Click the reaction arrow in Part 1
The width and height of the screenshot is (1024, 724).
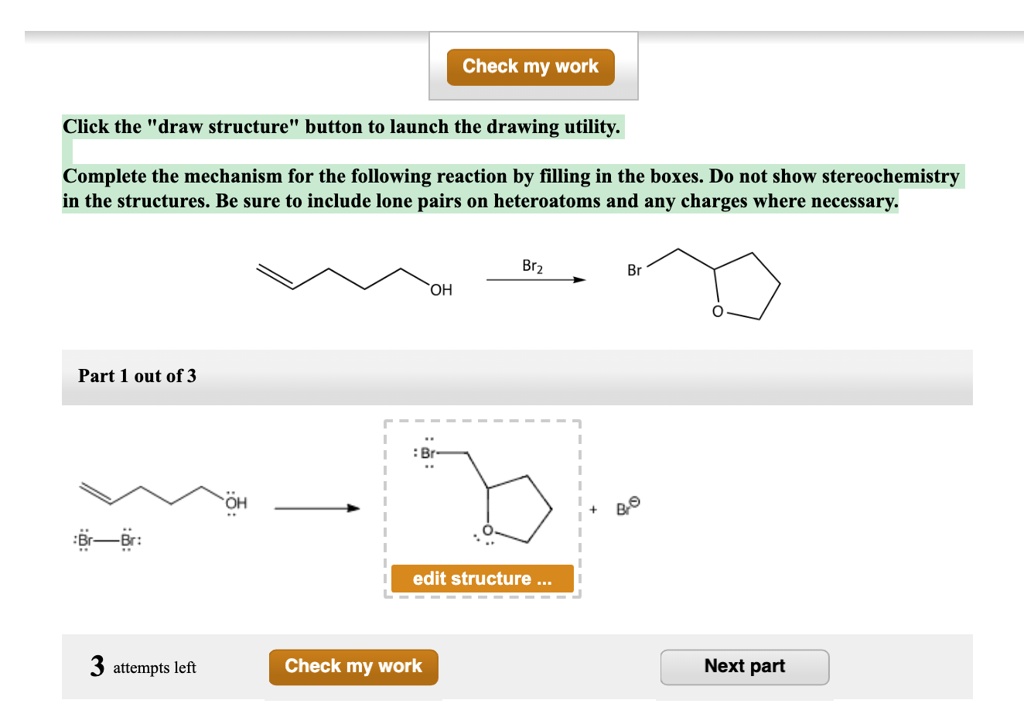pyautogui.click(x=315, y=507)
